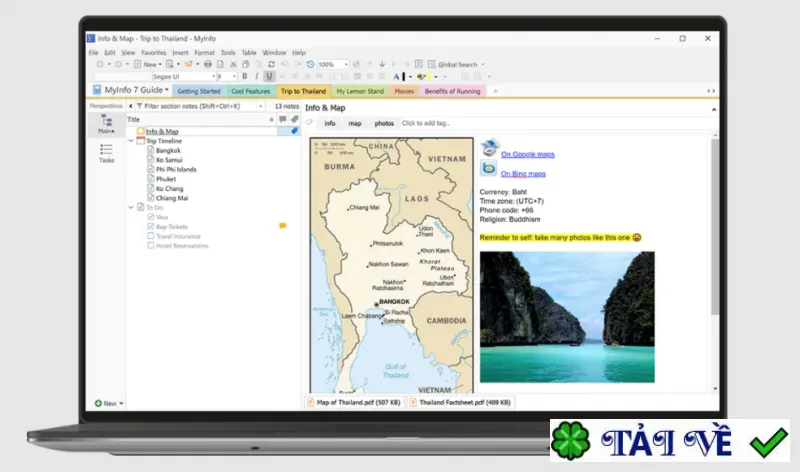Switch to the My Lemon Stand tab

(x=360, y=91)
